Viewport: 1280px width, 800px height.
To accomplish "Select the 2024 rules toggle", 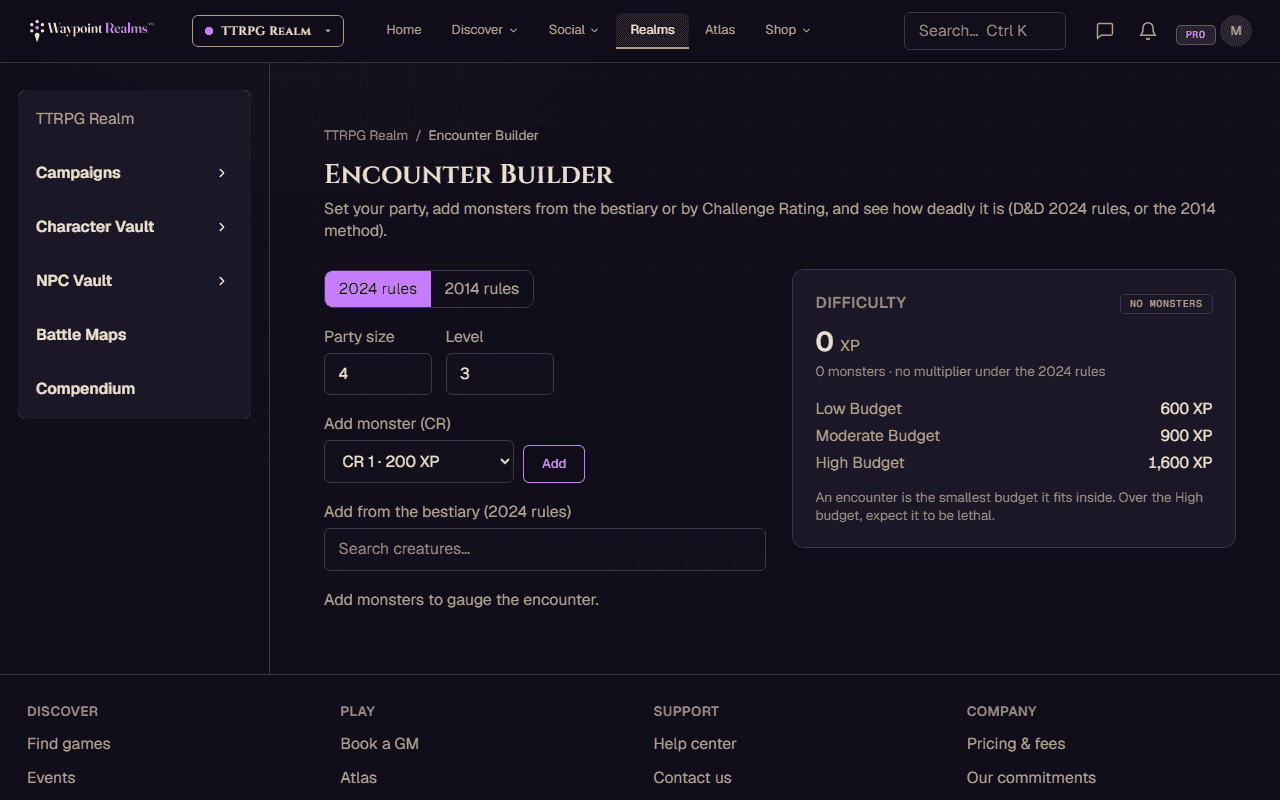I will [x=378, y=289].
